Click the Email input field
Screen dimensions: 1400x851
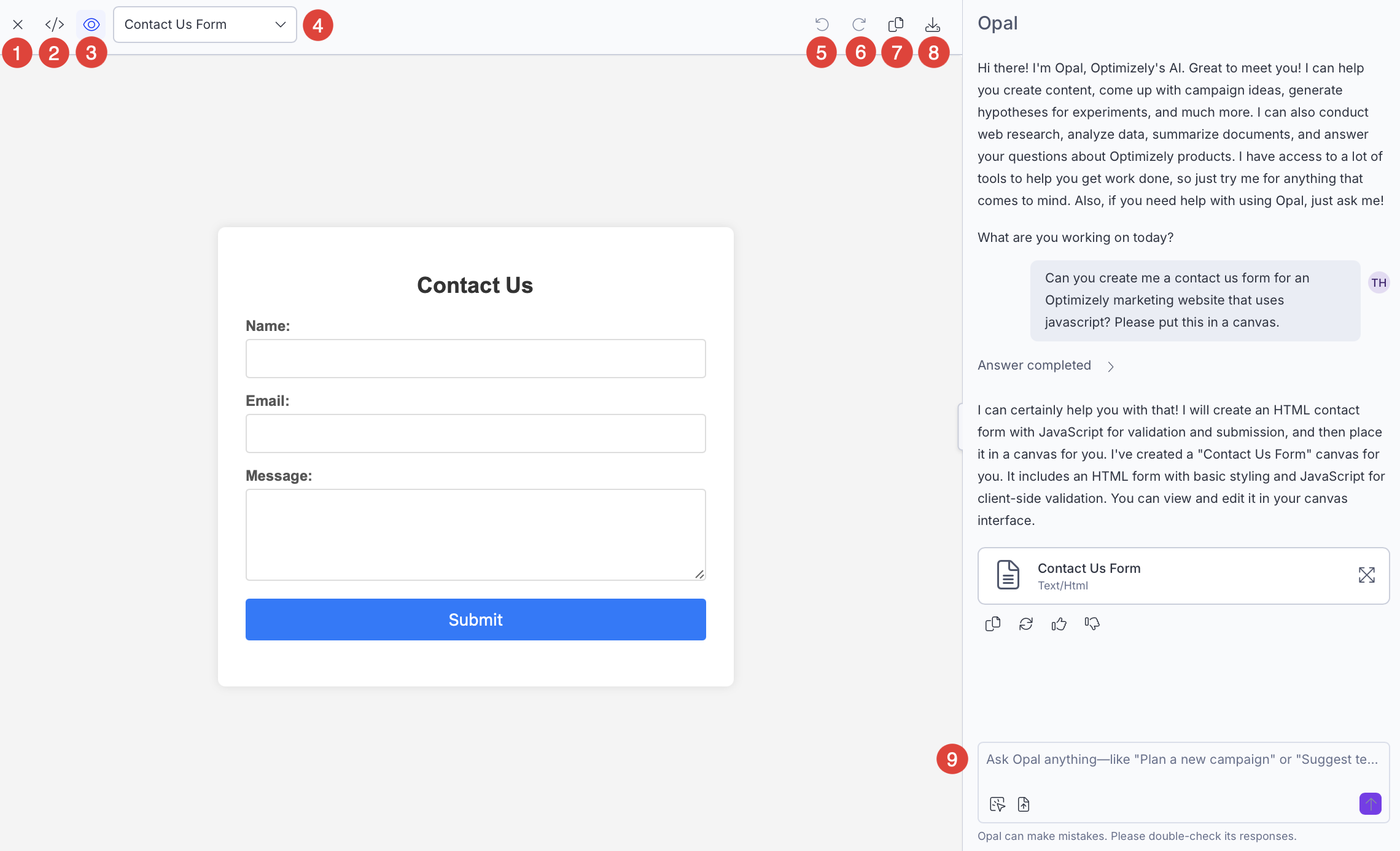coord(475,433)
